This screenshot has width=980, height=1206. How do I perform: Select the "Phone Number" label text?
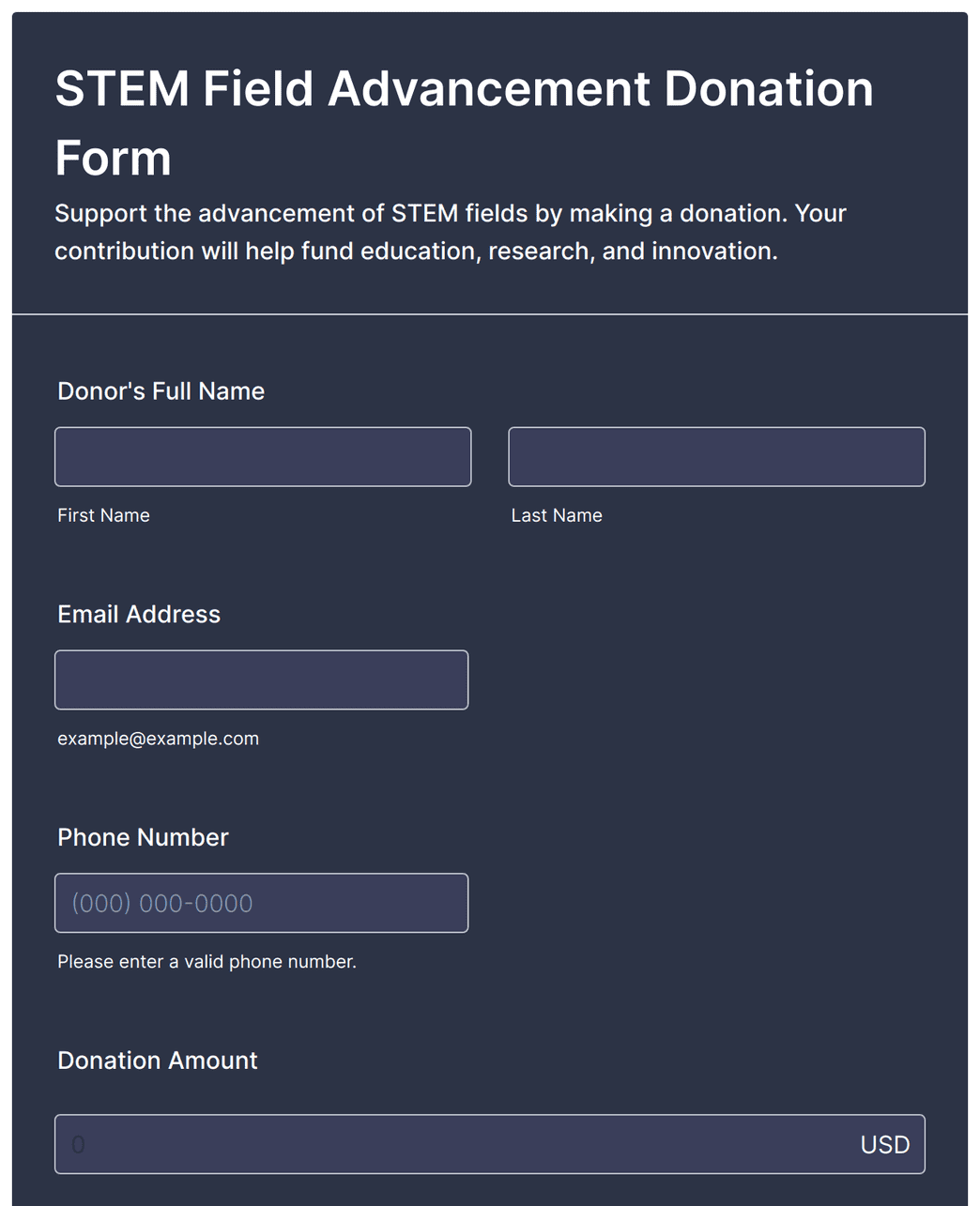(x=143, y=837)
